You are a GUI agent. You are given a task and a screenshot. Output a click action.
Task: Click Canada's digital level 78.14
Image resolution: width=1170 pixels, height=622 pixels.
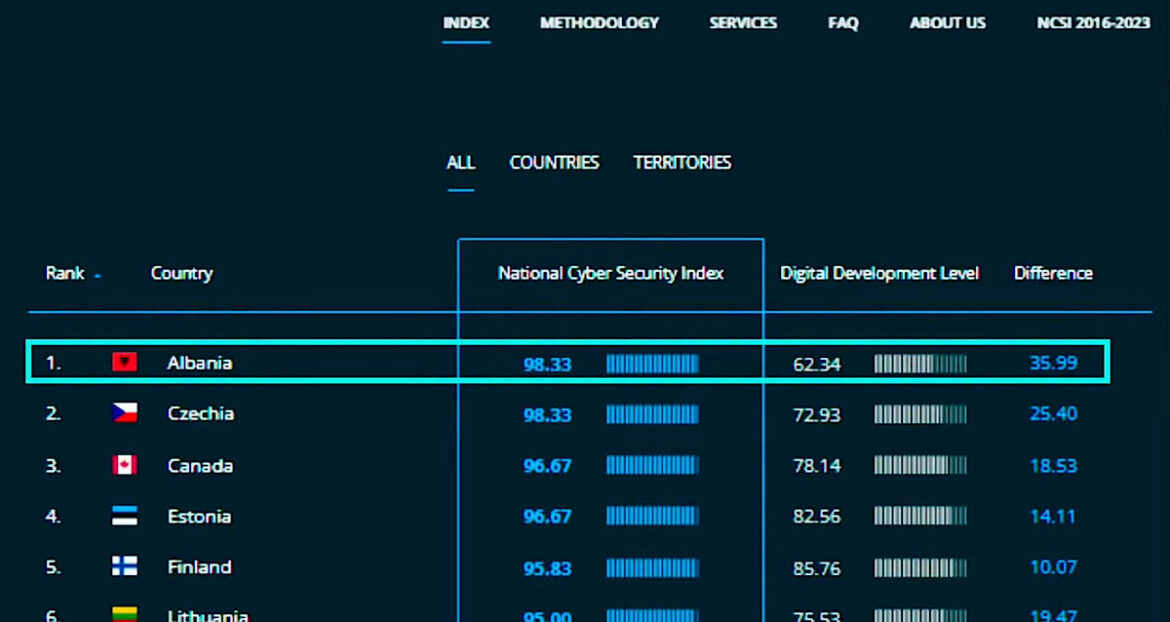point(816,466)
